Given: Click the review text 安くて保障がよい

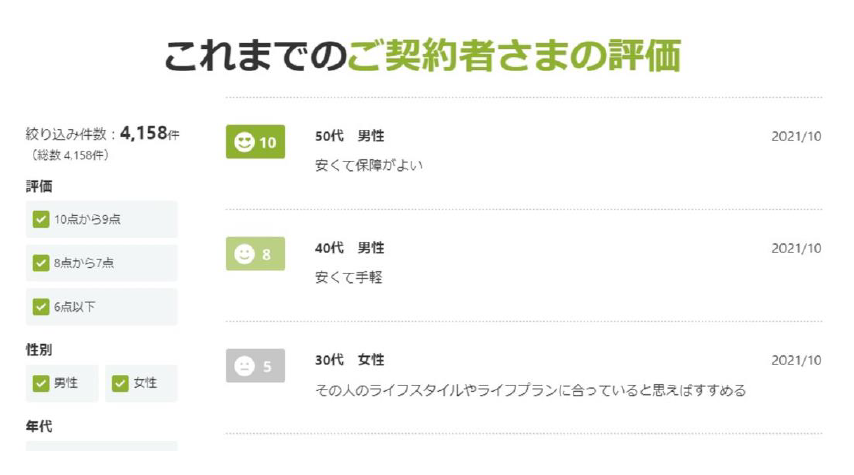Looking at the screenshot, I should coord(368,165).
